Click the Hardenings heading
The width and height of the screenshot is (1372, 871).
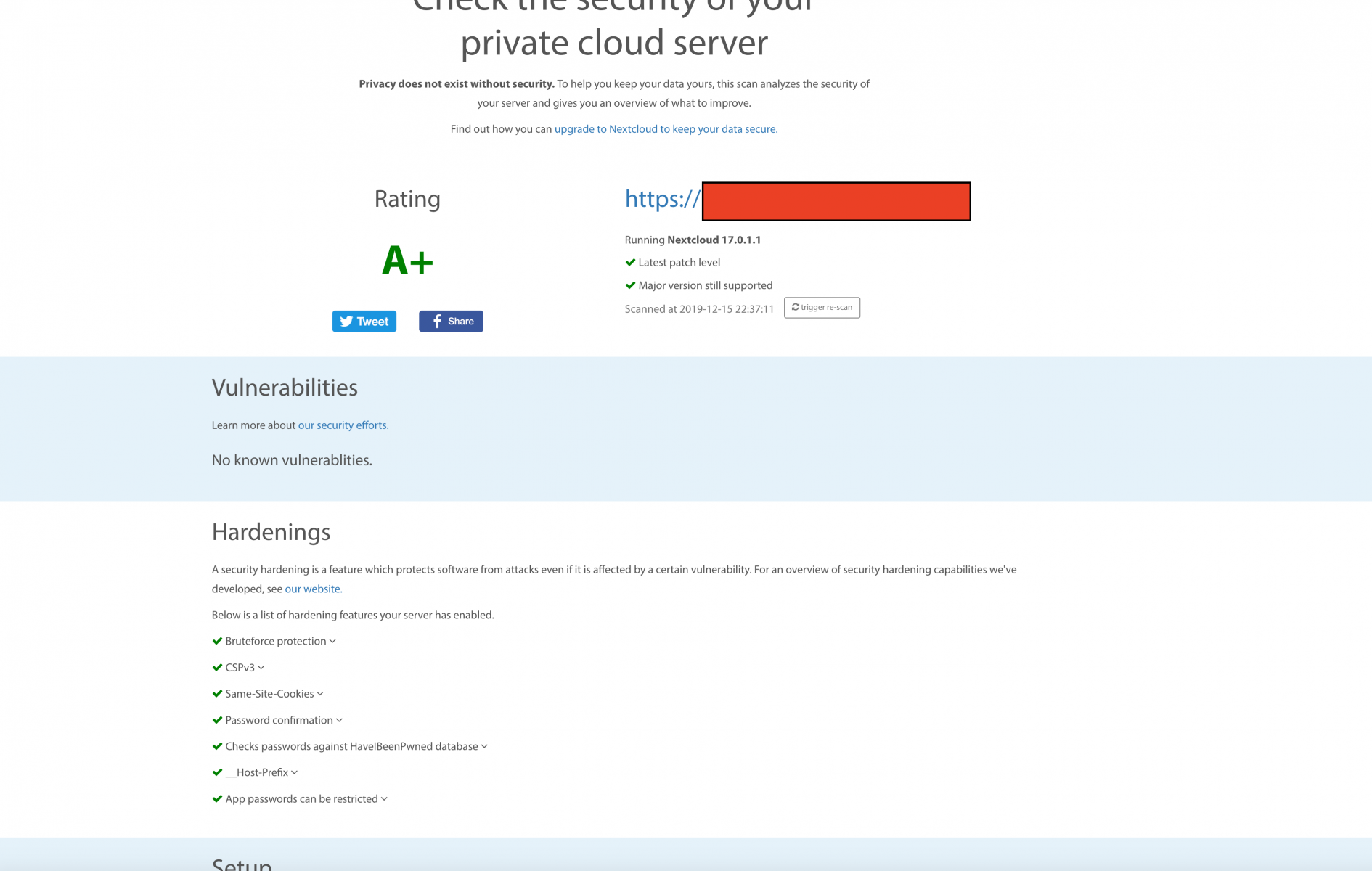click(271, 532)
